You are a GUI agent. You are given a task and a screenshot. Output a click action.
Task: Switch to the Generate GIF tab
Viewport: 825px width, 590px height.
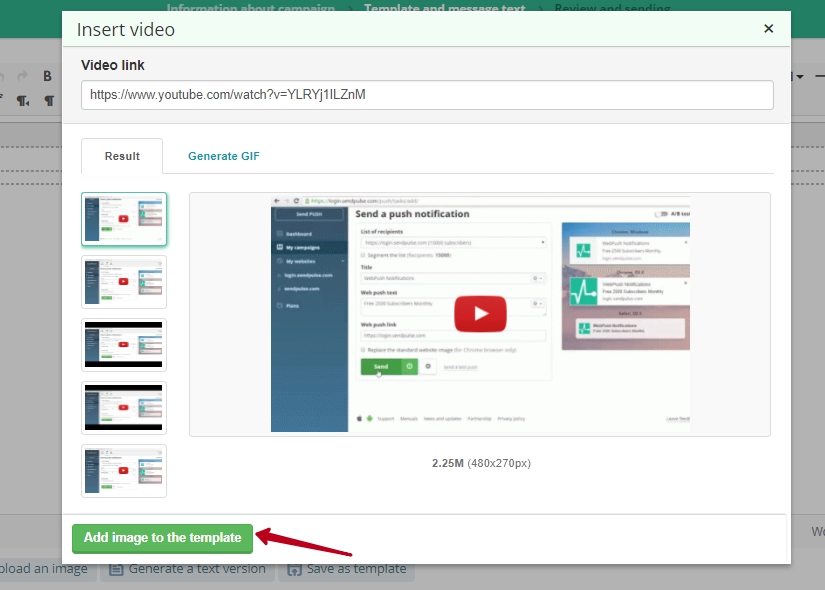tap(222, 157)
